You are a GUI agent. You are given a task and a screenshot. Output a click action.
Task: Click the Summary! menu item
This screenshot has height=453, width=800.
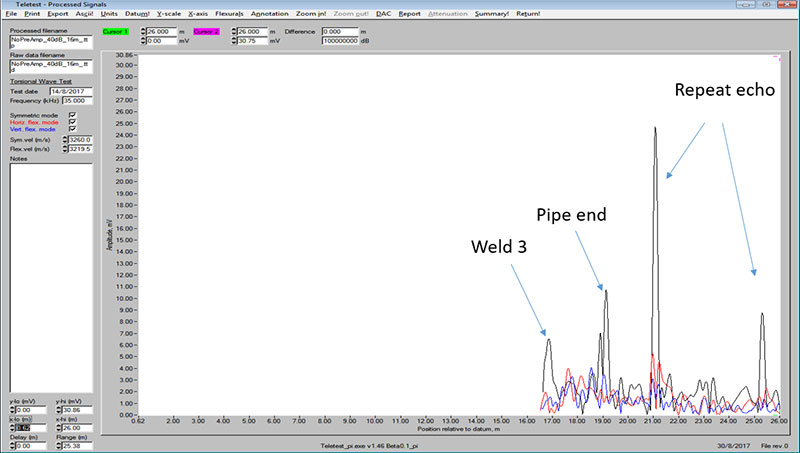pos(491,14)
